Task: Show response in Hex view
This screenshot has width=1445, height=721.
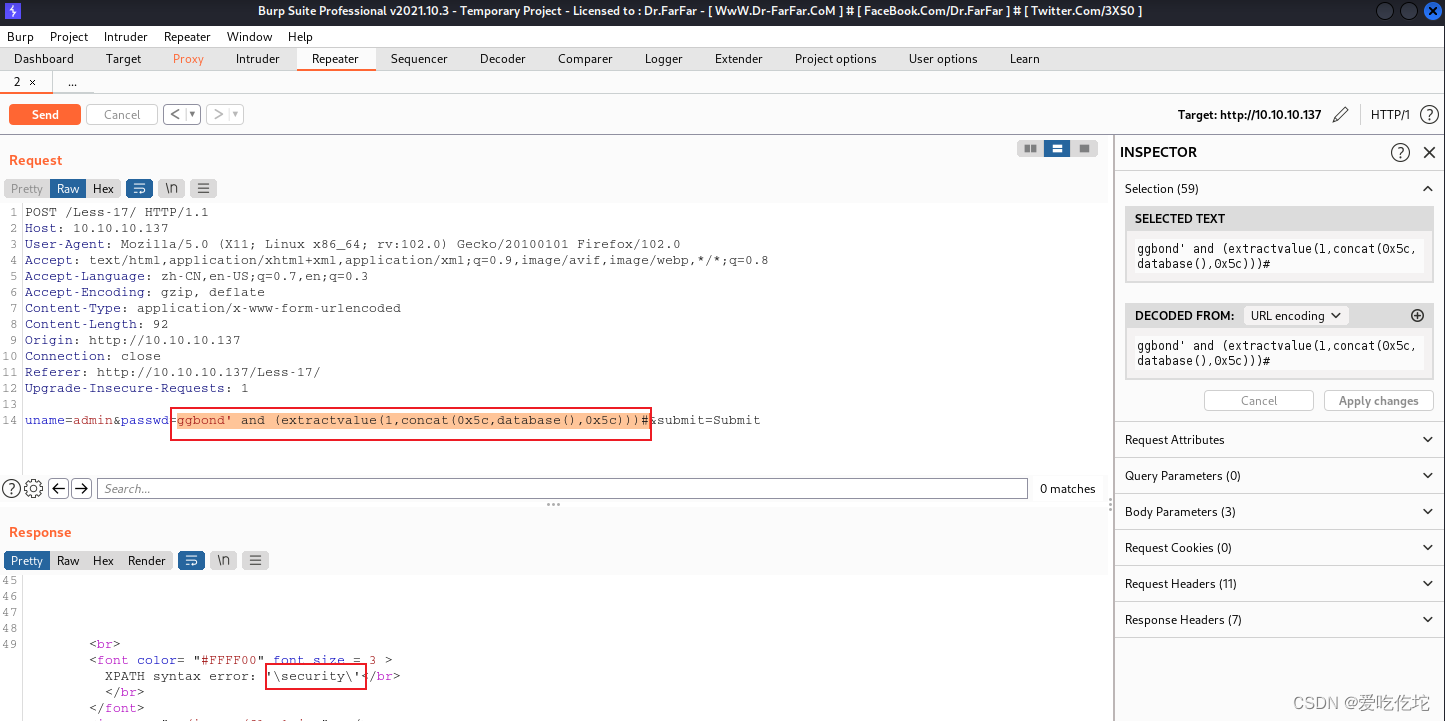Action: [103, 561]
